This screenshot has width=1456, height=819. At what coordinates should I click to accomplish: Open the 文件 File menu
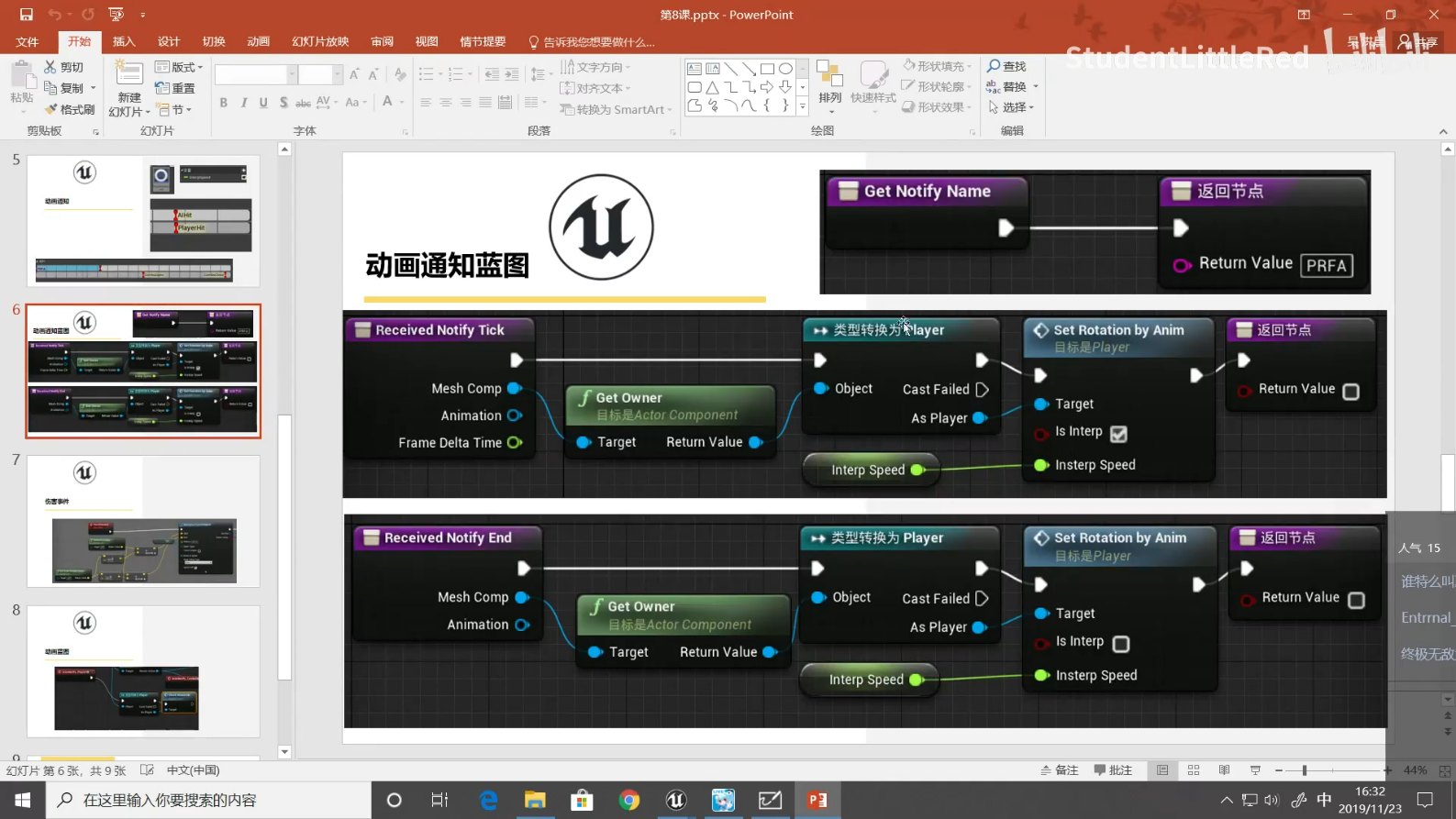(x=28, y=41)
